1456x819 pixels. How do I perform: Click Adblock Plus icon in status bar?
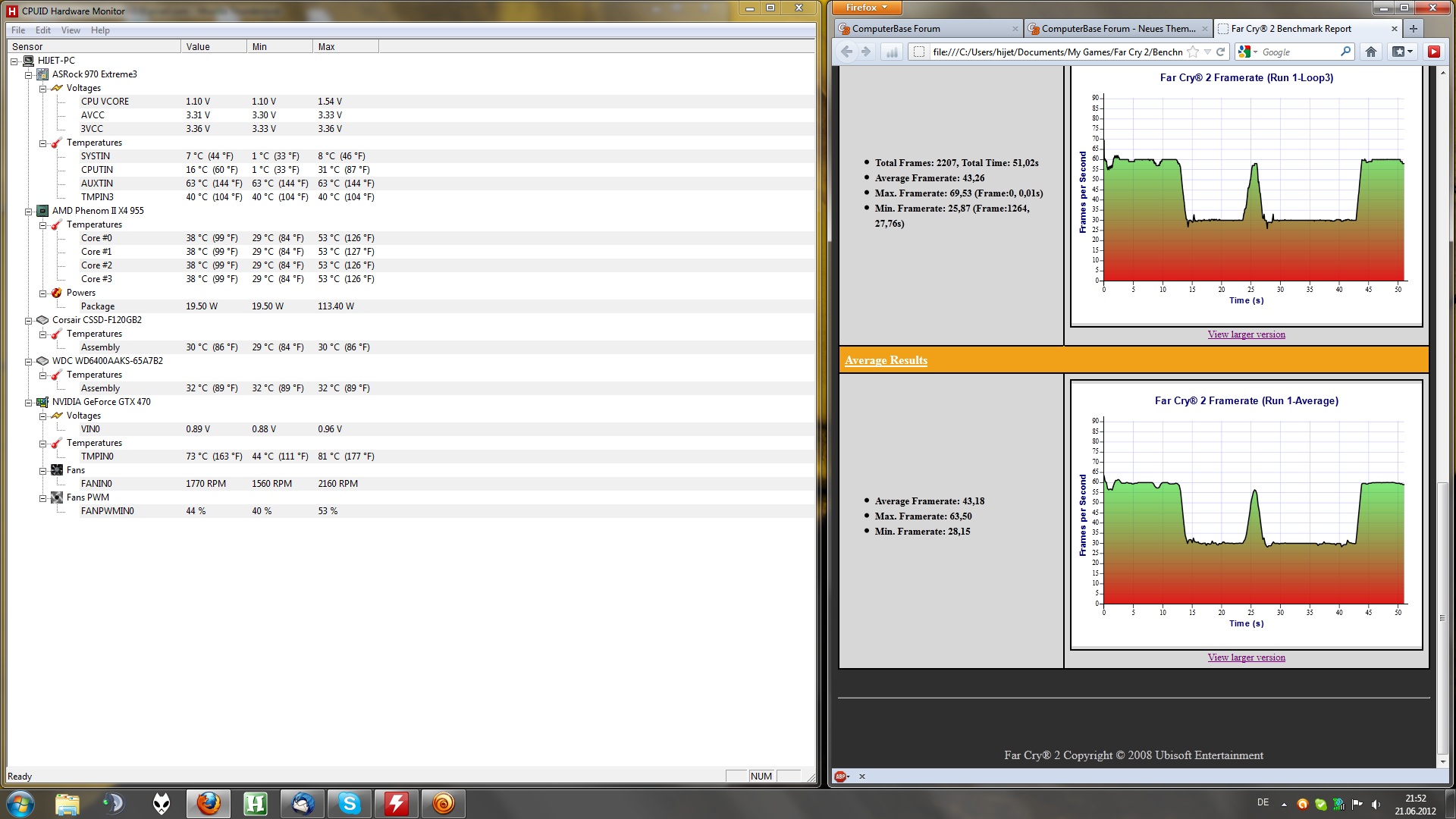[840, 777]
